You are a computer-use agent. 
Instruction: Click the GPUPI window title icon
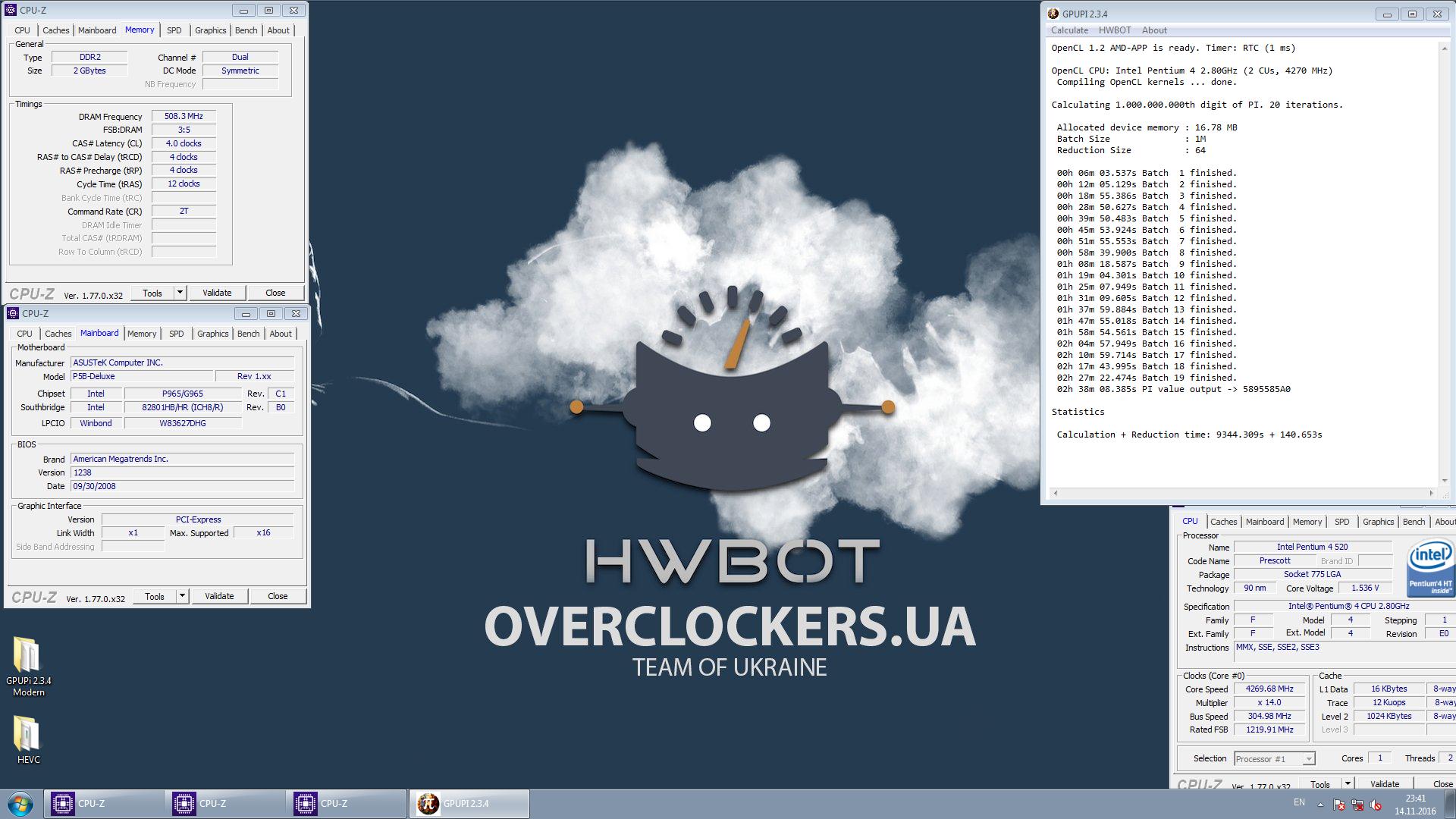coord(1053,14)
